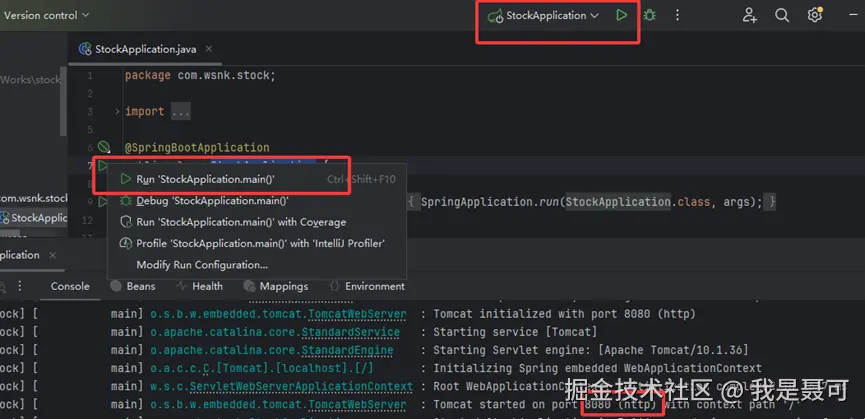Open the Code With Me add-user icon
The image size is (865, 419).
[x=749, y=15]
